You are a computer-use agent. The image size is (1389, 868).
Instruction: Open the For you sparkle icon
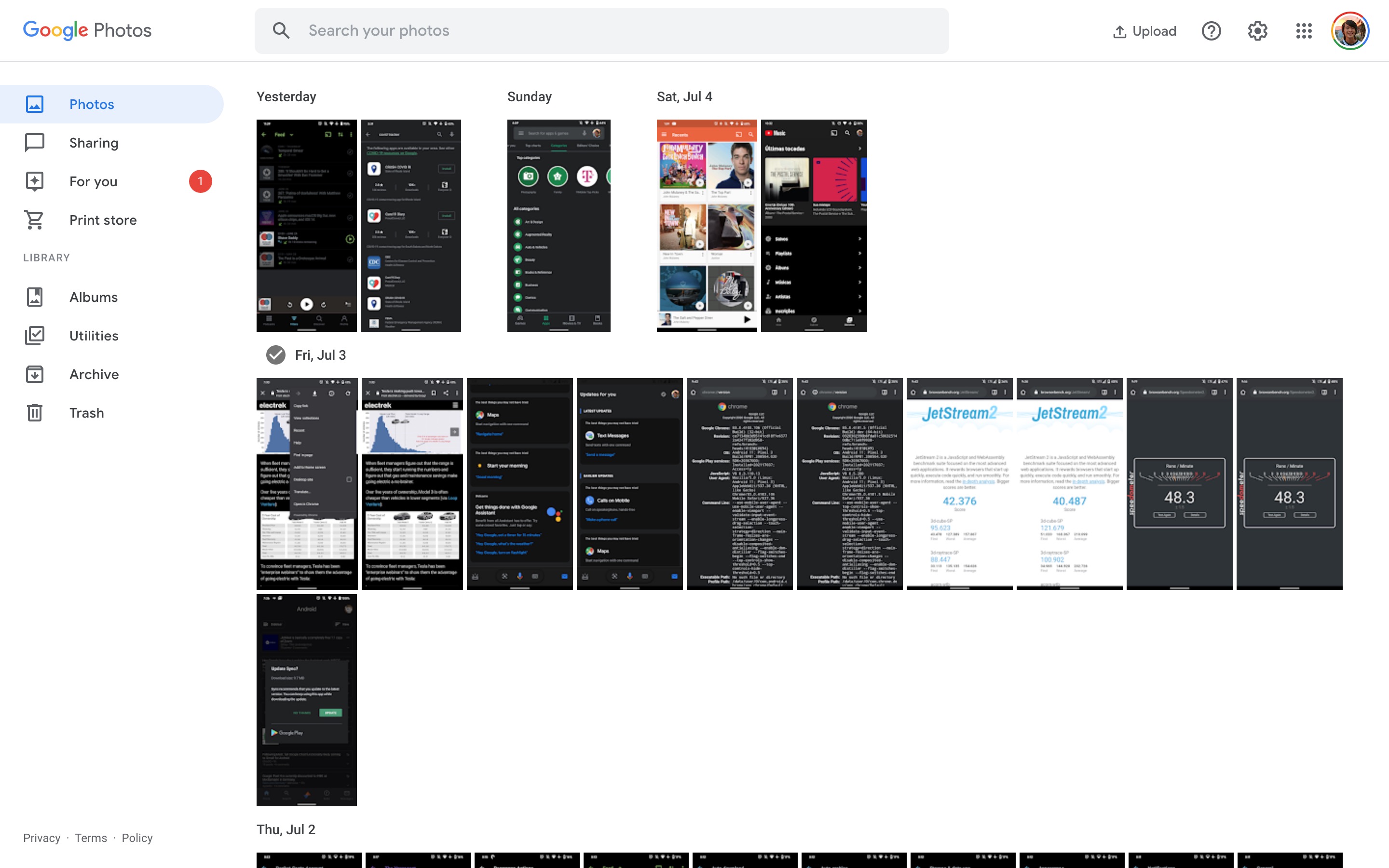35,181
